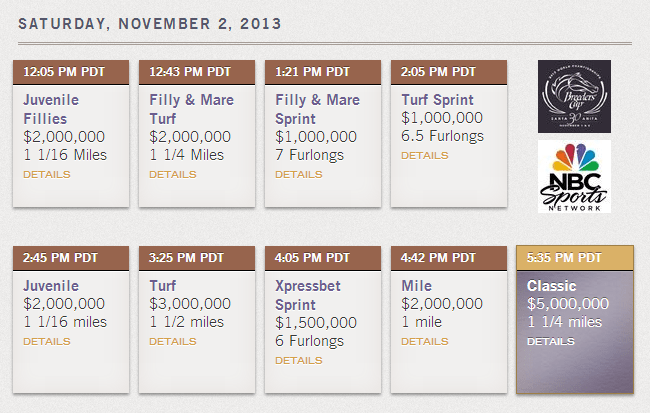Open Details for Turf Sprint race
The height and width of the screenshot is (415, 650).
(x=425, y=155)
